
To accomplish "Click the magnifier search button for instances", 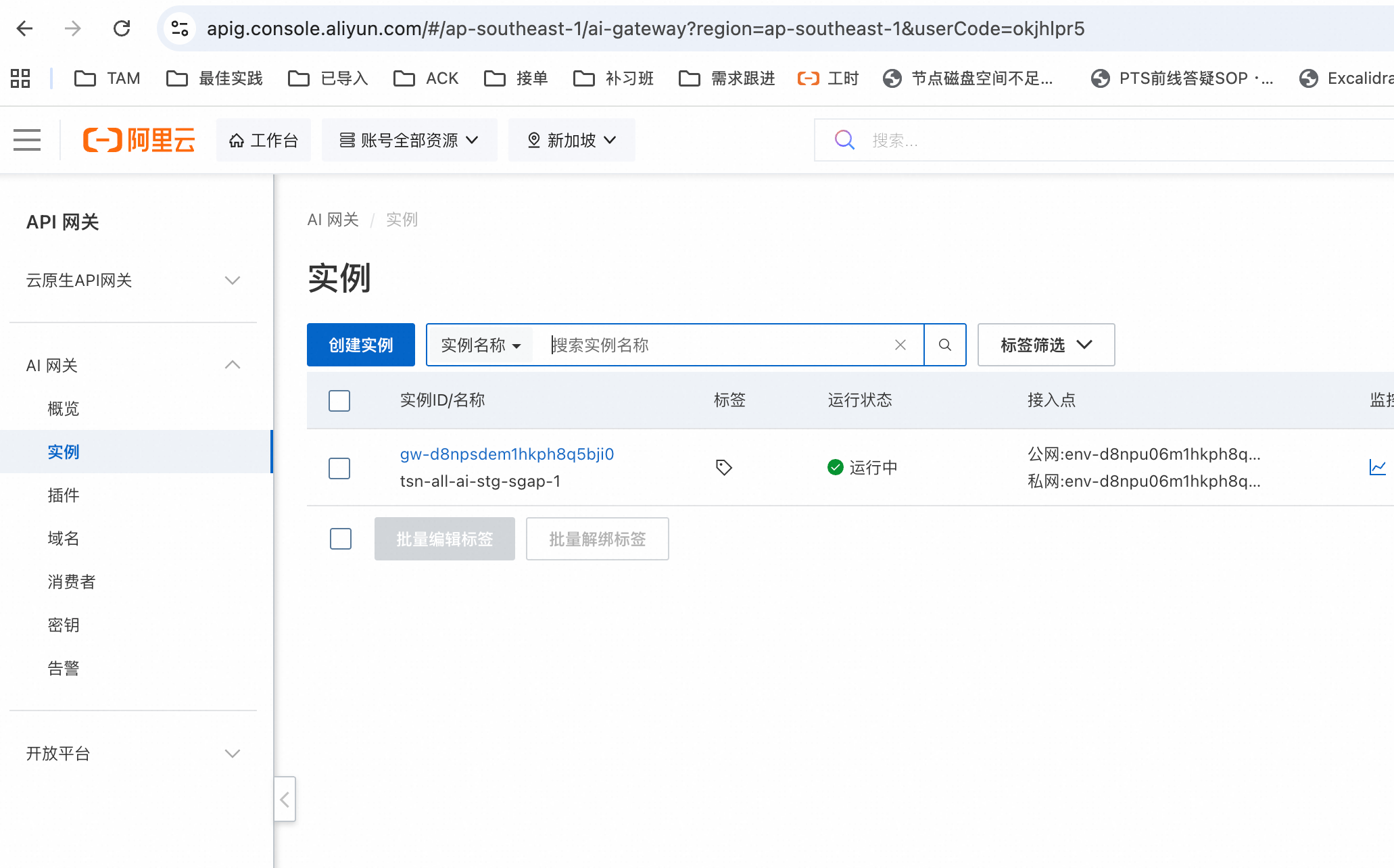I will pos(945,345).
